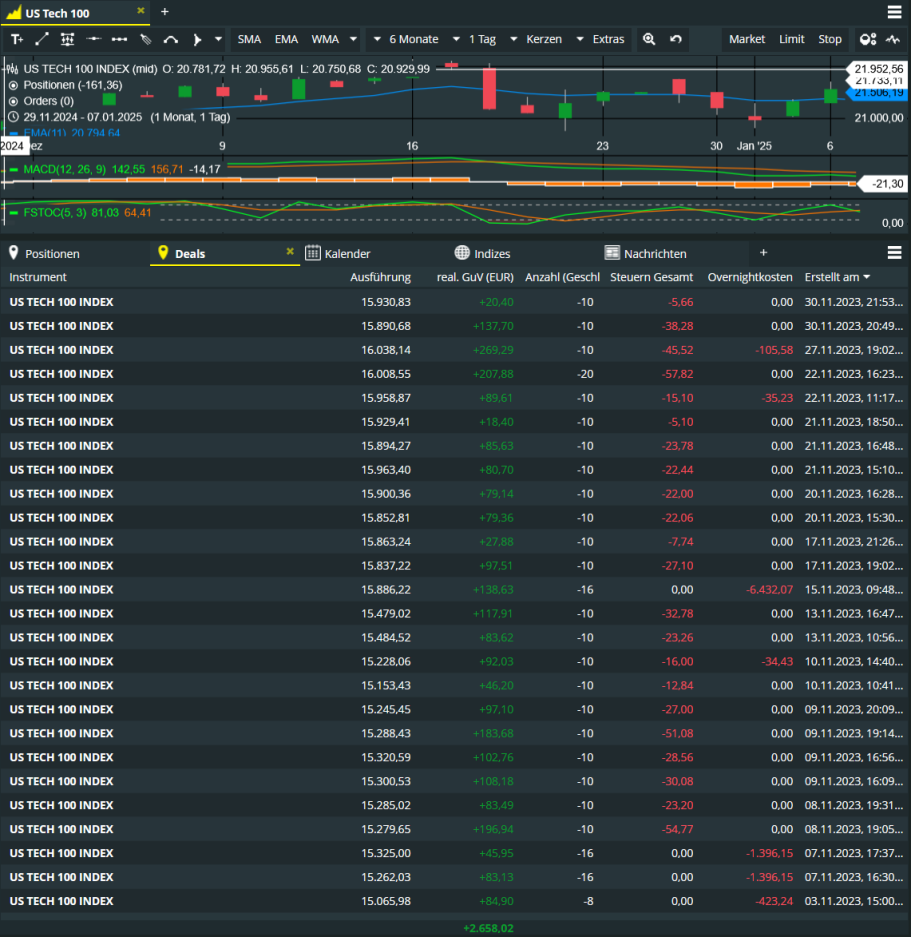The height and width of the screenshot is (937, 911).
Task: Switch to the Positionen tab
Action: [52, 254]
